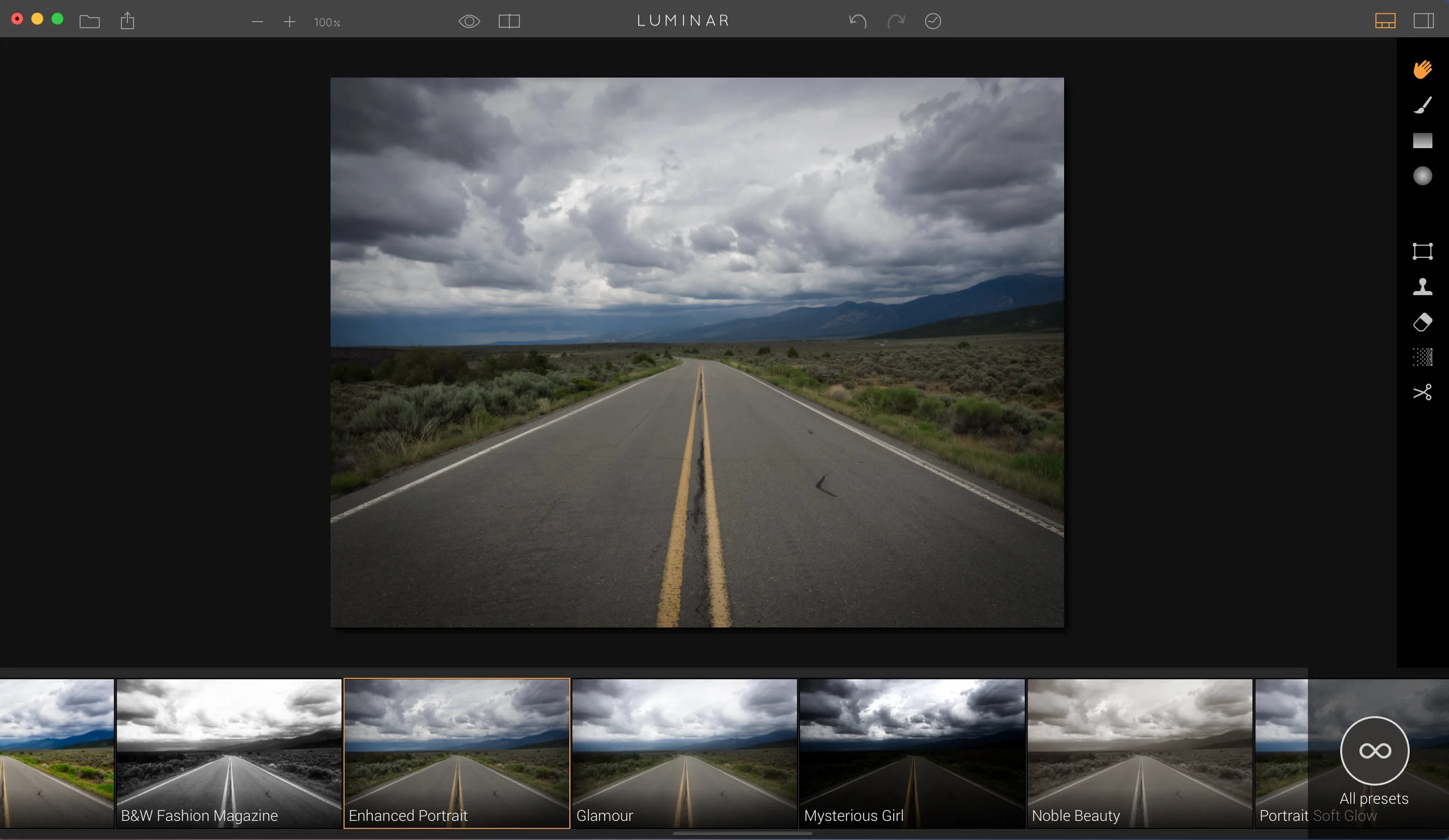The height and width of the screenshot is (840, 1449).
Task: Click the 100% zoom level
Action: click(327, 23)
